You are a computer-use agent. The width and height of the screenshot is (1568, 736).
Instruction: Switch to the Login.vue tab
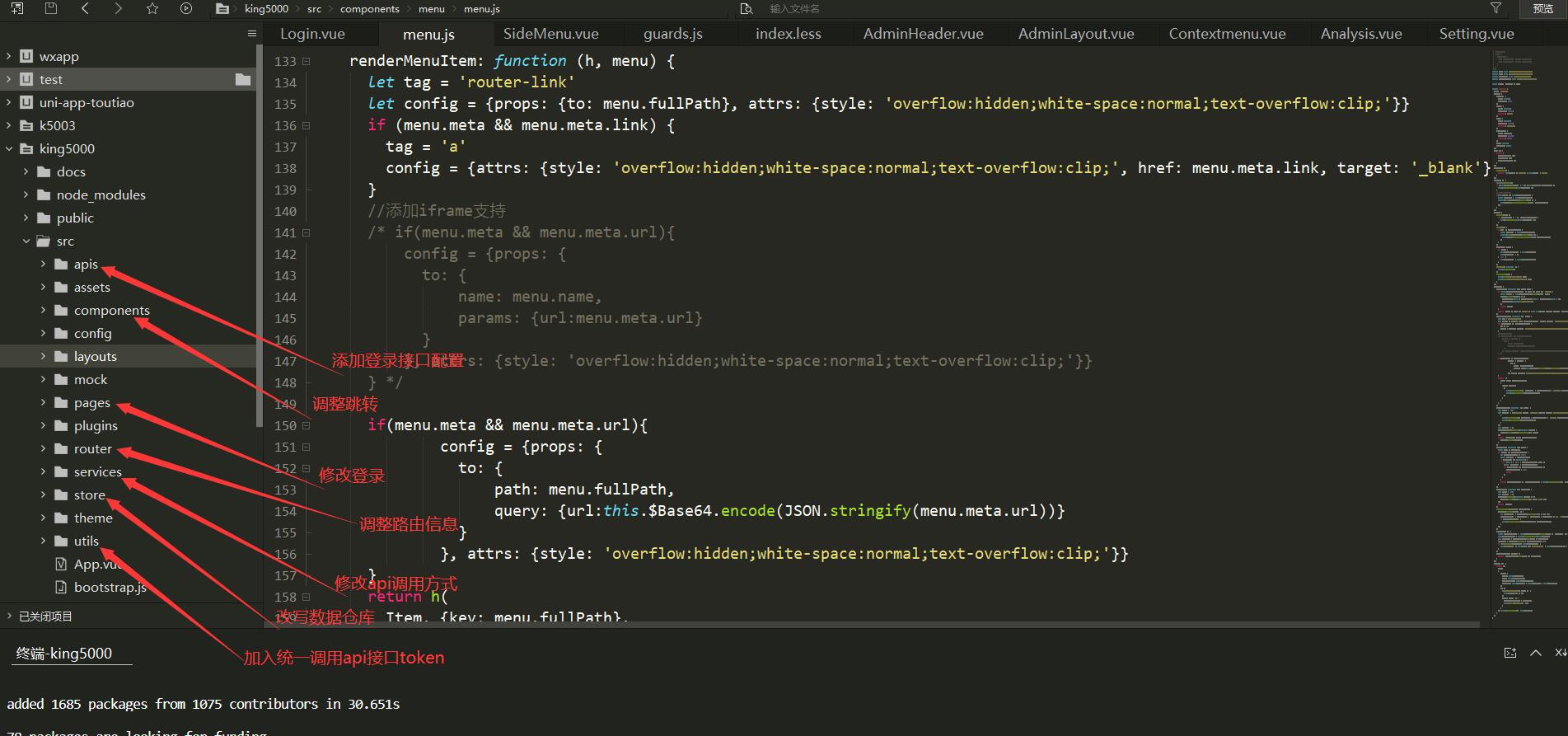[312, 34]
